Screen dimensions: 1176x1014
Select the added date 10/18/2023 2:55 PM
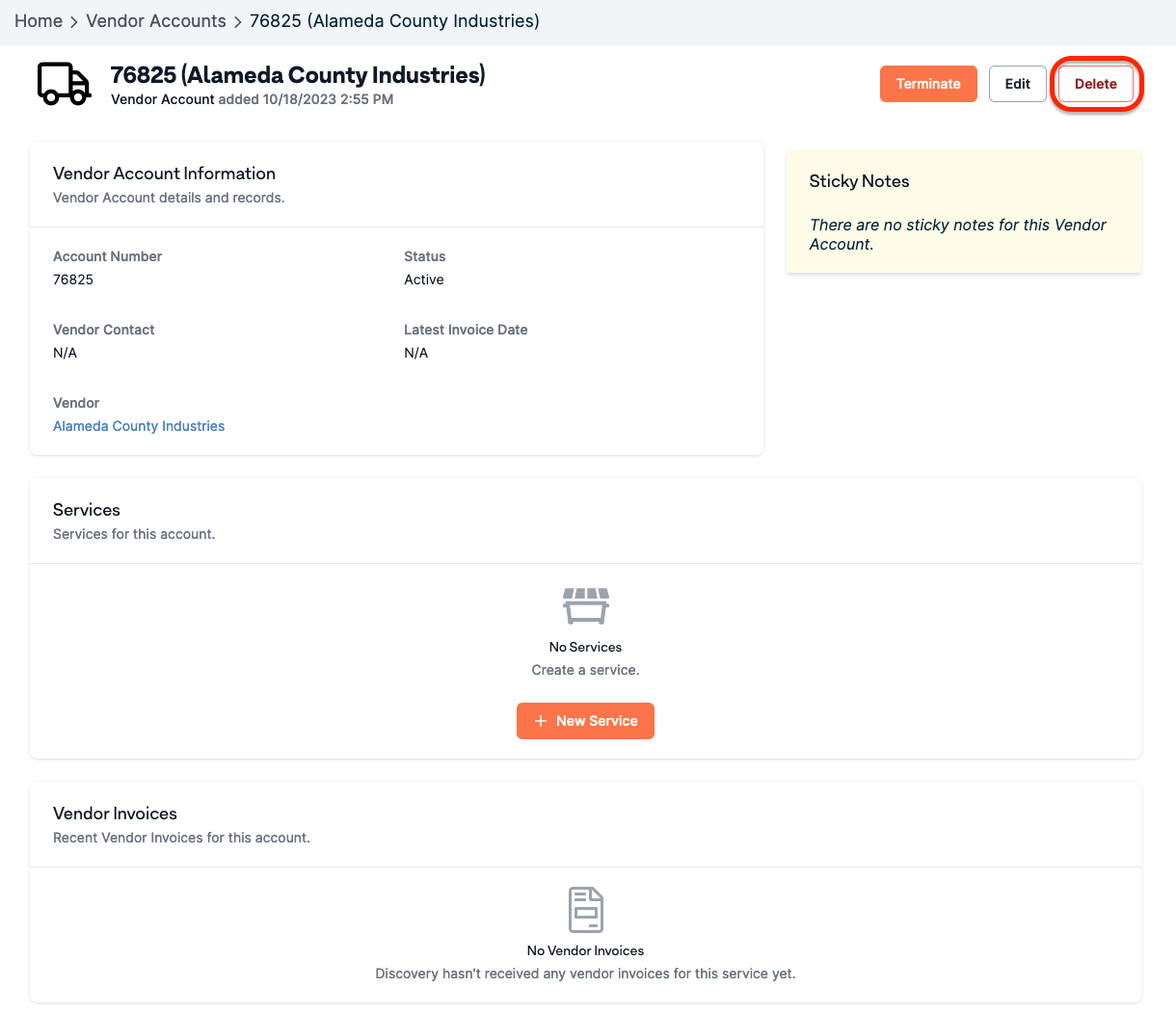pos(328,99)
